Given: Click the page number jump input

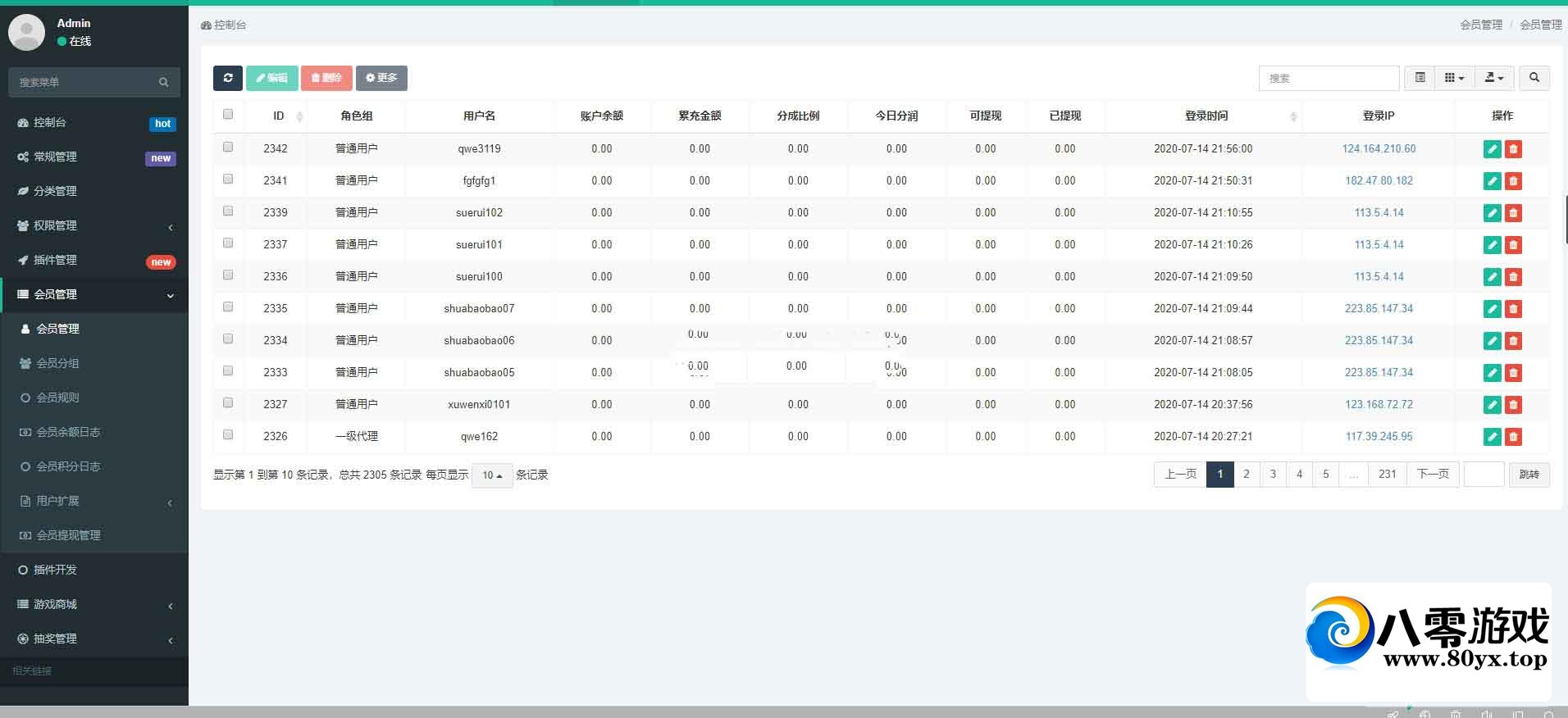Looking at the screenshot, I should [x=1484, y=475].
